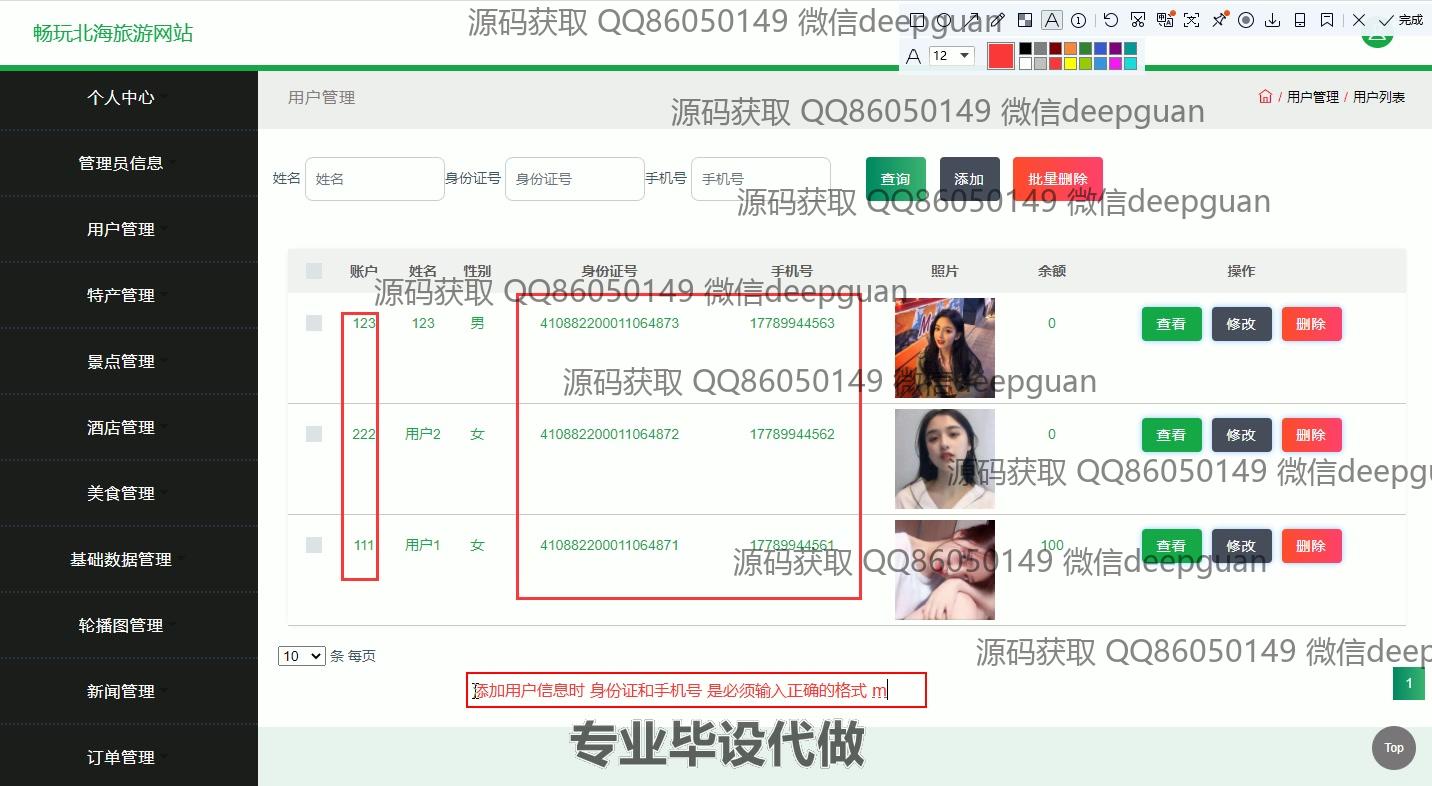Click the home icon in breadcrumb
Screen dimensions: 1432x786
pos(1265,97)
